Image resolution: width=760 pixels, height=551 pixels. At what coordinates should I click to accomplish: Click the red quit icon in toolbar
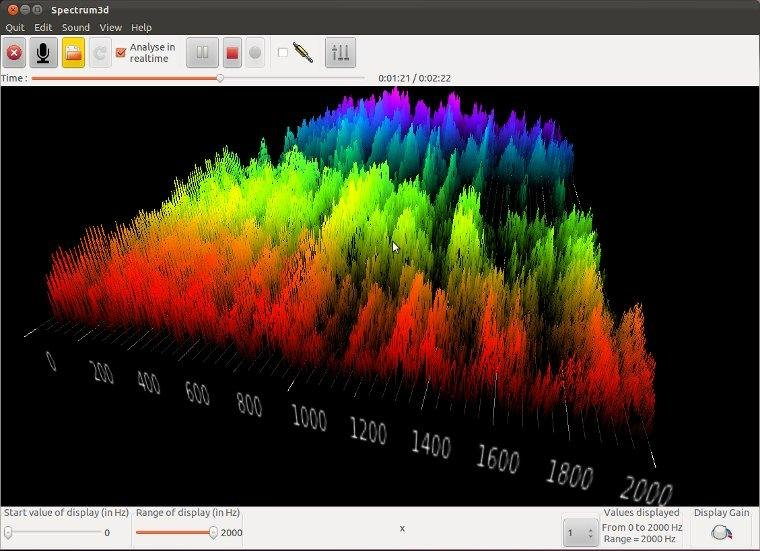point(14,53)
